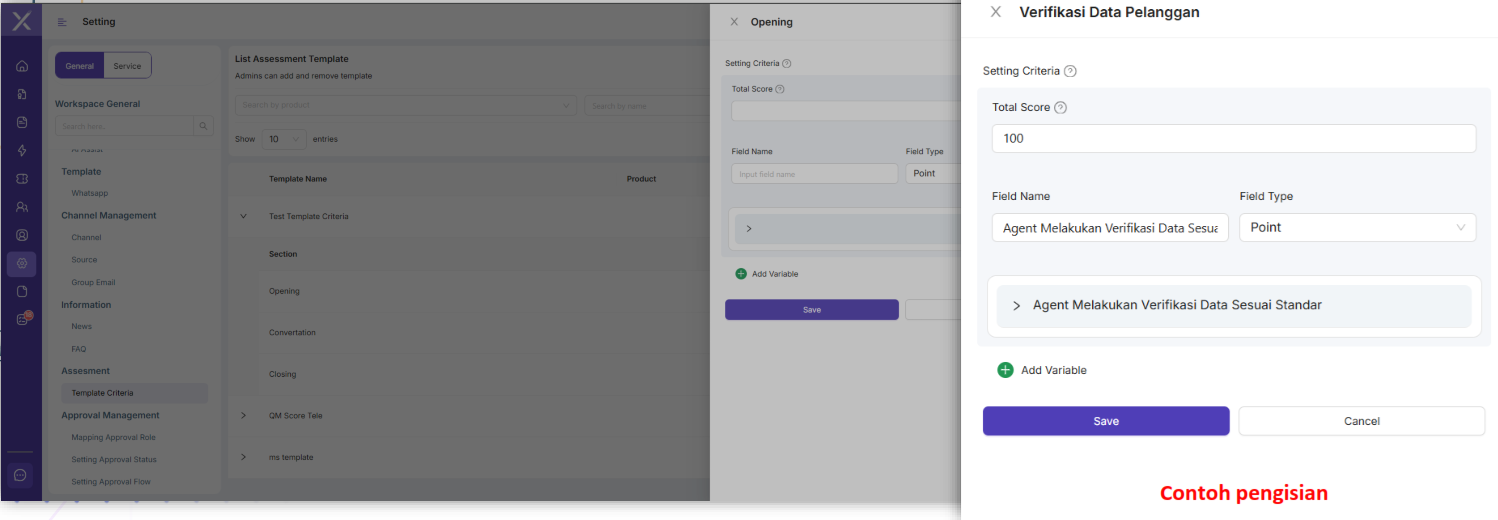Open the show entries count dropdown
This screenshot has height=520, width=1498.
284,139
